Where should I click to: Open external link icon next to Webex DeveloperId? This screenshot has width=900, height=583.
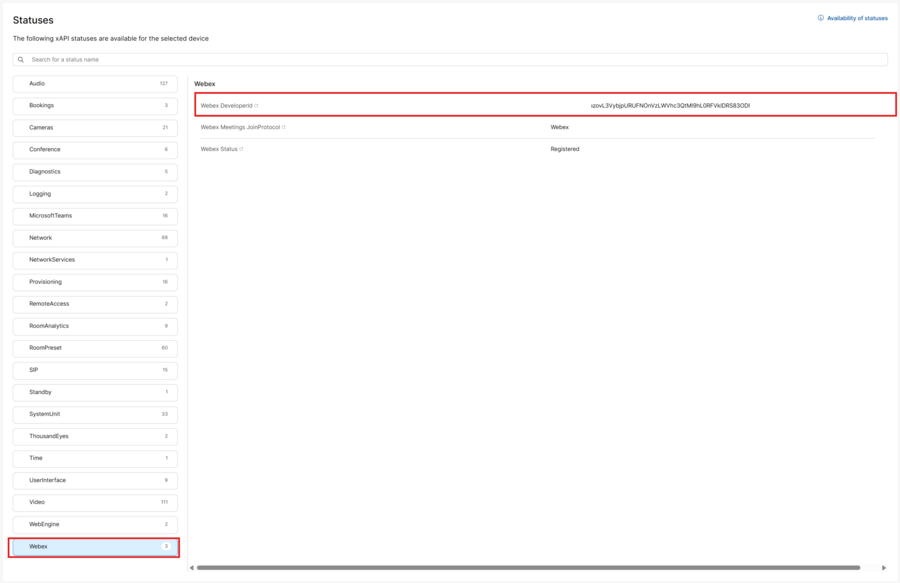257,106
